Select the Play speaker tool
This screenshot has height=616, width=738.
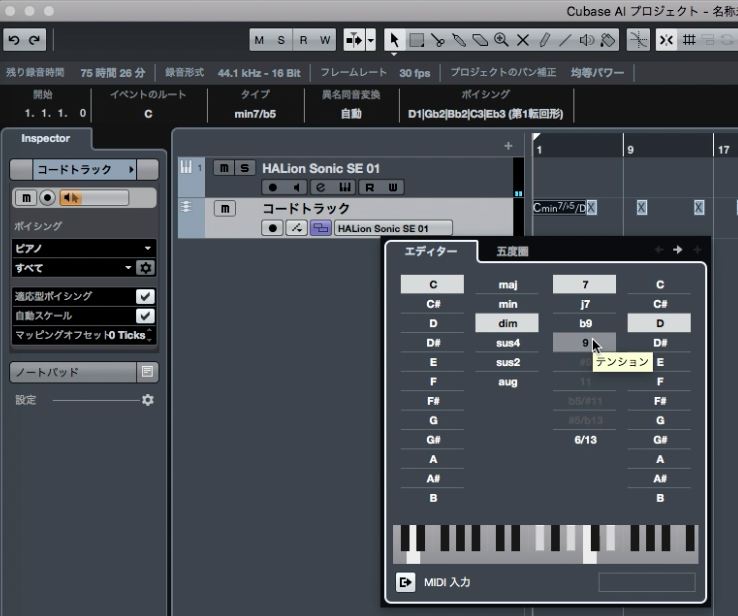pos(586,40)
